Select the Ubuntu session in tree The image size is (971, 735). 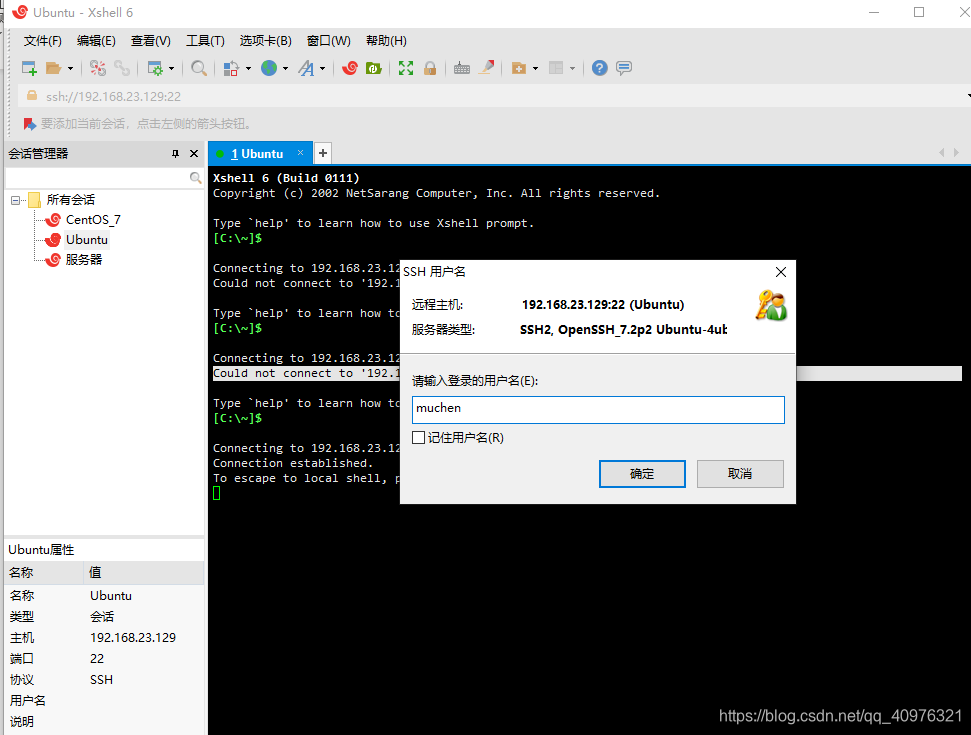point(87,240)
